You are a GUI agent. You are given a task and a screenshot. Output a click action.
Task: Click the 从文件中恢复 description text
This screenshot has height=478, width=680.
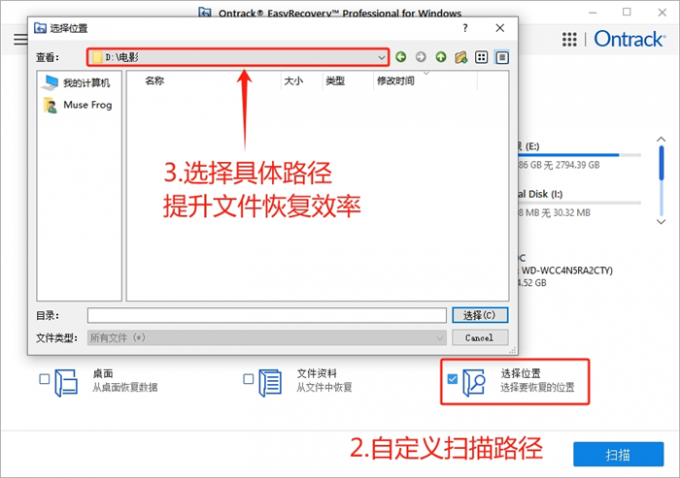[324, 387]
